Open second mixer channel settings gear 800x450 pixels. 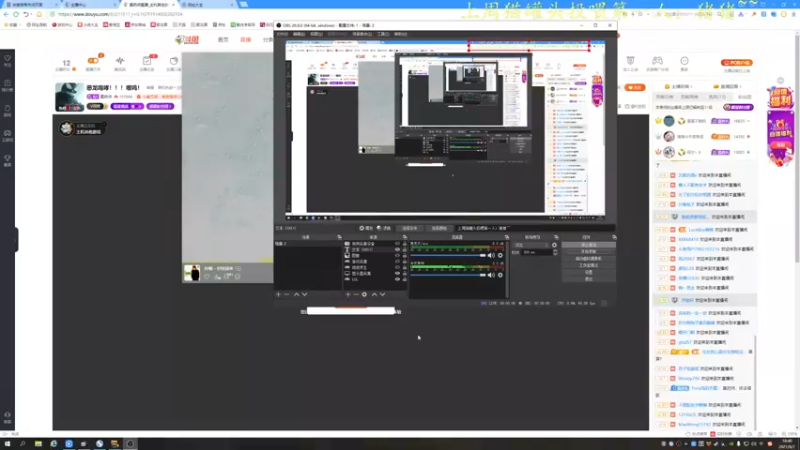tap(501, 275)
